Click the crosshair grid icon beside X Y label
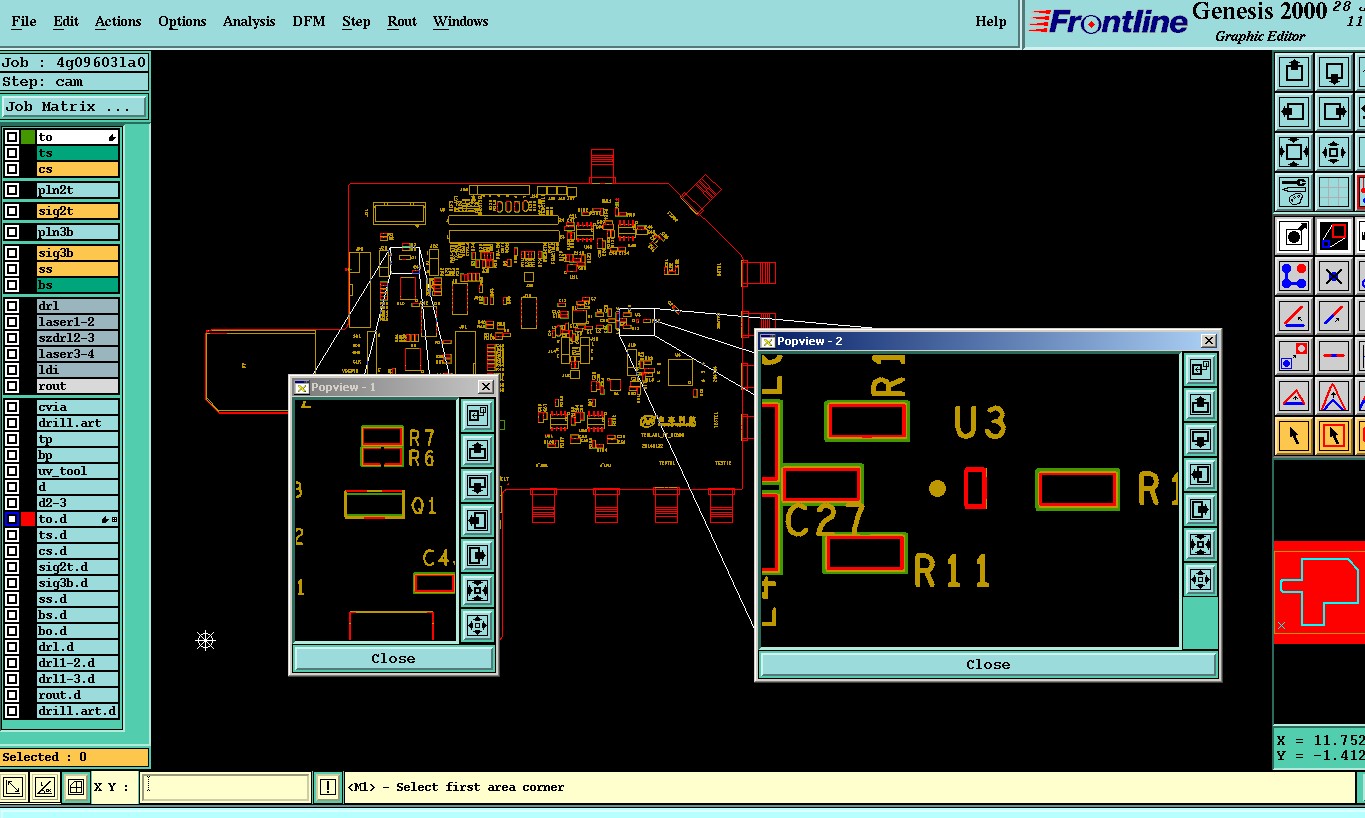 coord(75,787)
